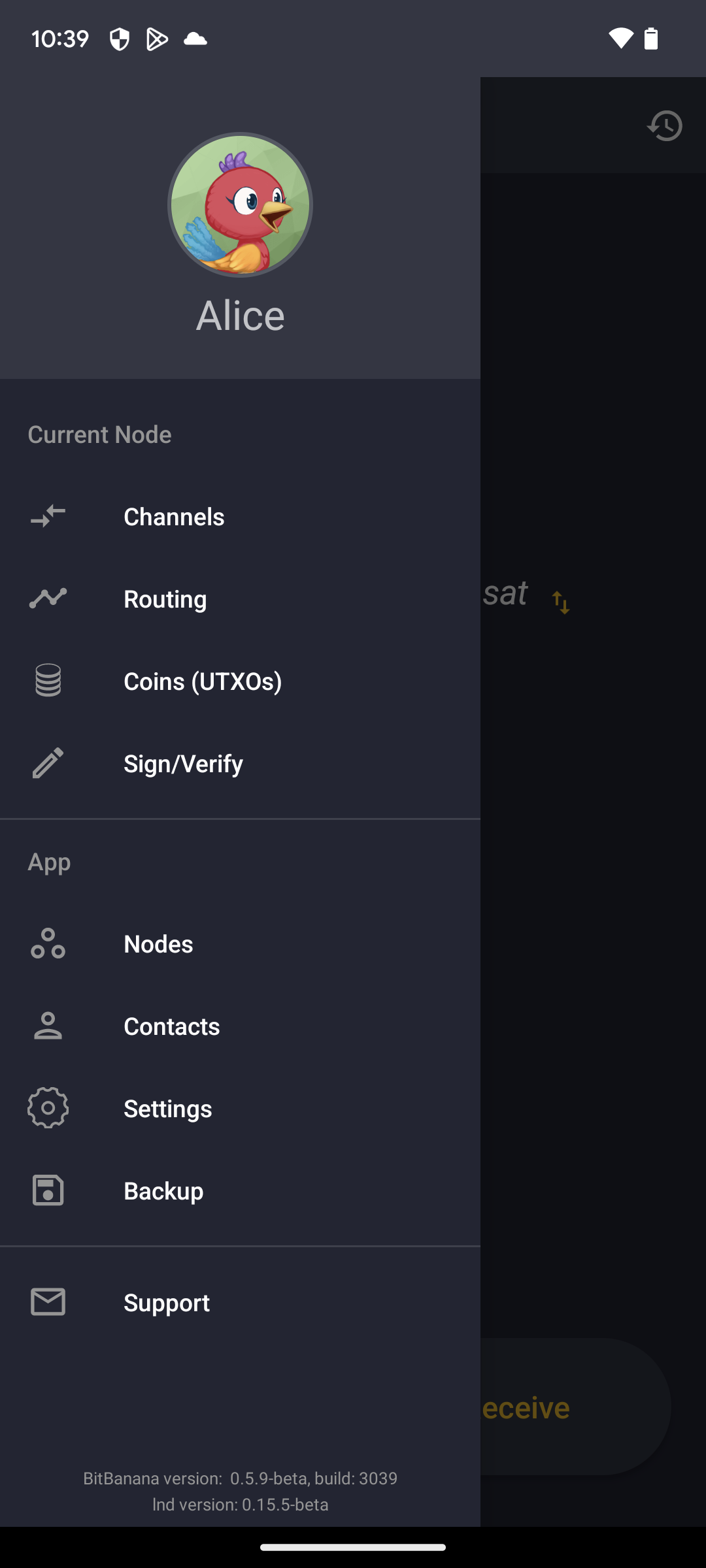
Task: Open the Contacts list entry
Action: coord(171,1026)
